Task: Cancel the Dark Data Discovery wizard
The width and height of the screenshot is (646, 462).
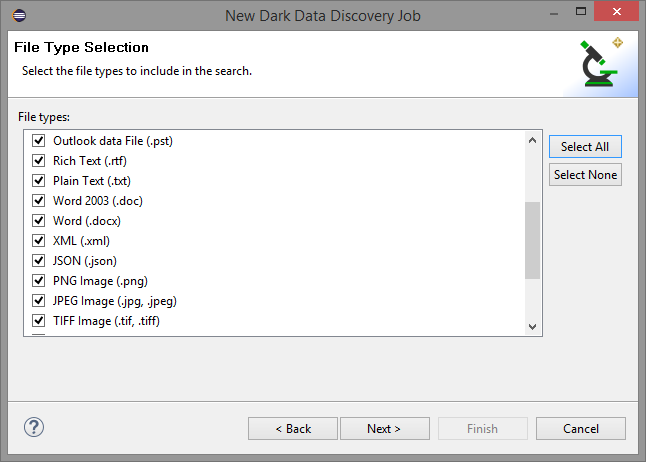Action: 580,429
